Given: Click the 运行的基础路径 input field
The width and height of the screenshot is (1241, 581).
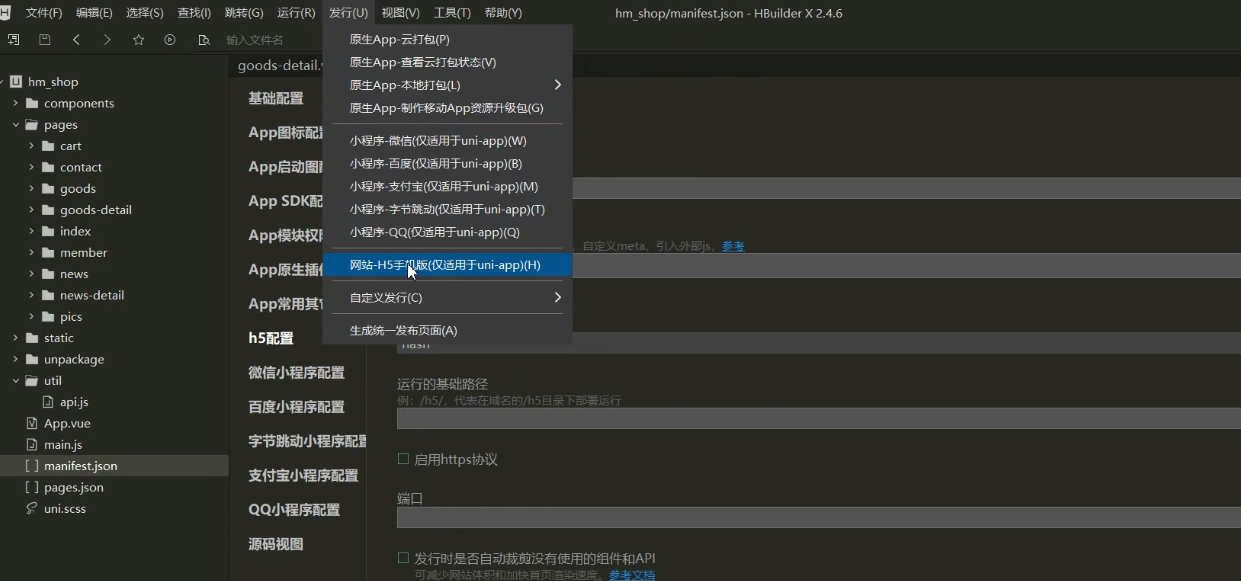Looking at the screenshot, I should tap(818, 418).
